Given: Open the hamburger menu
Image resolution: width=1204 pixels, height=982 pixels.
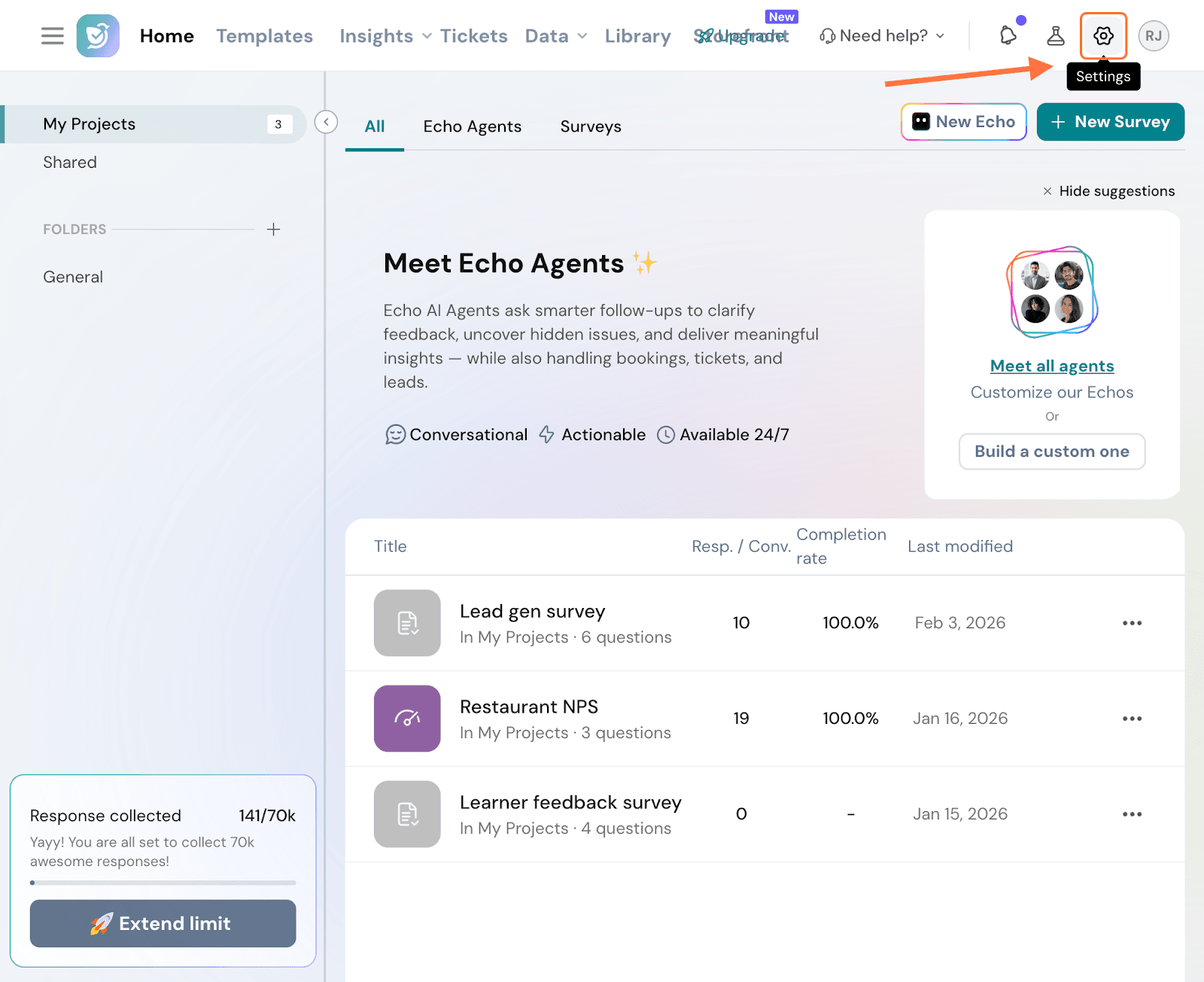Looking at the screenshot, I should click(x=52, y=36).
